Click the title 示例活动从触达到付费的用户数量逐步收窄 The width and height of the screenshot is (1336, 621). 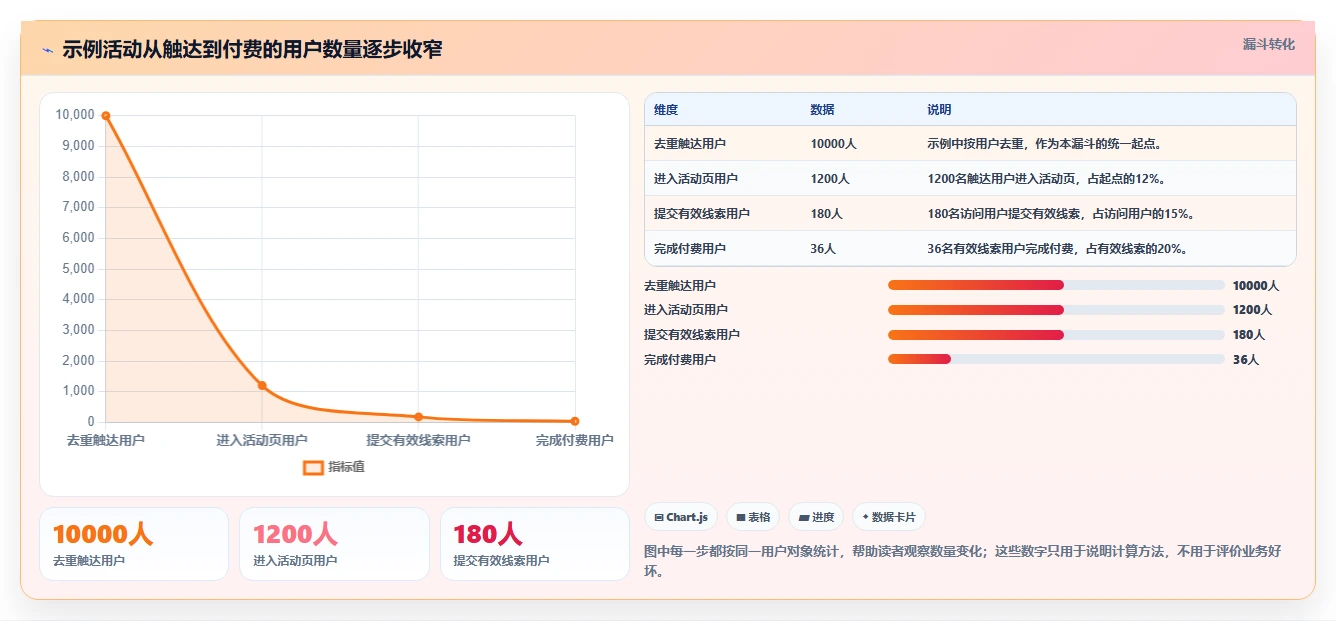click(252, 49)
